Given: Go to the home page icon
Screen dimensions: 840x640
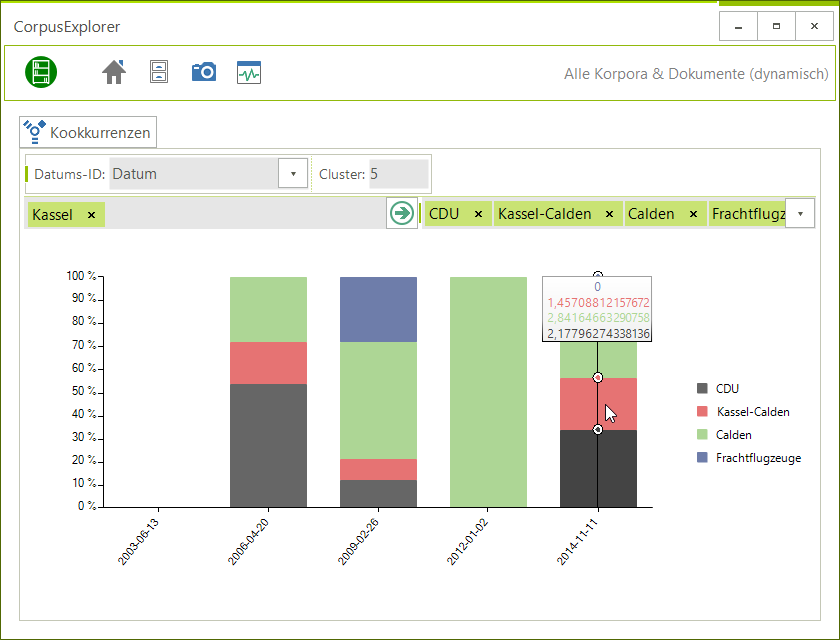Looking at the screenshot, I should (x=114, y=72).
